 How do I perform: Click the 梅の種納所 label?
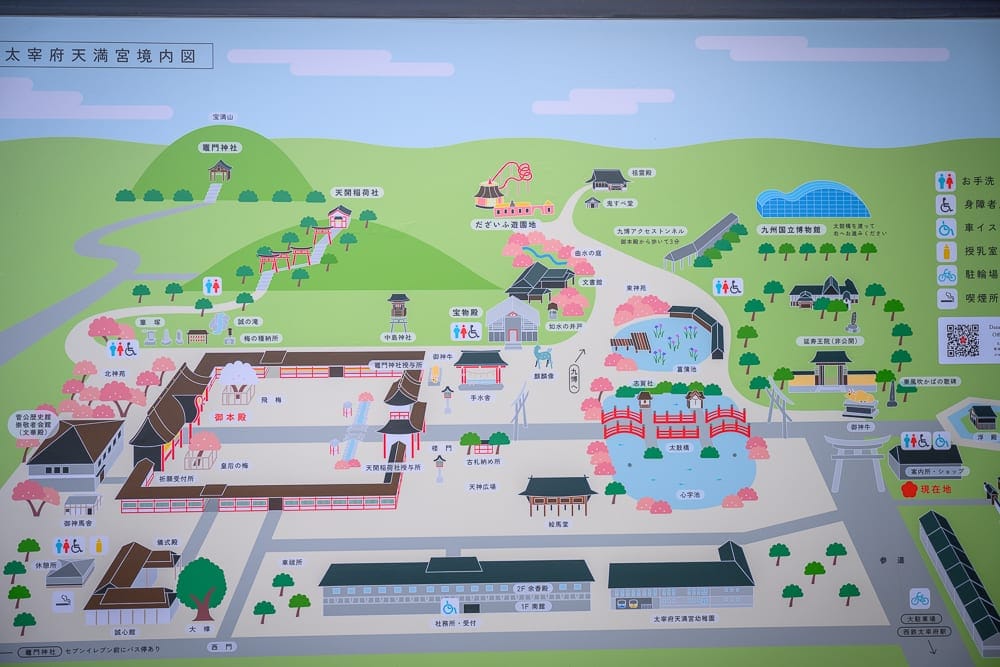pos(261,338)
